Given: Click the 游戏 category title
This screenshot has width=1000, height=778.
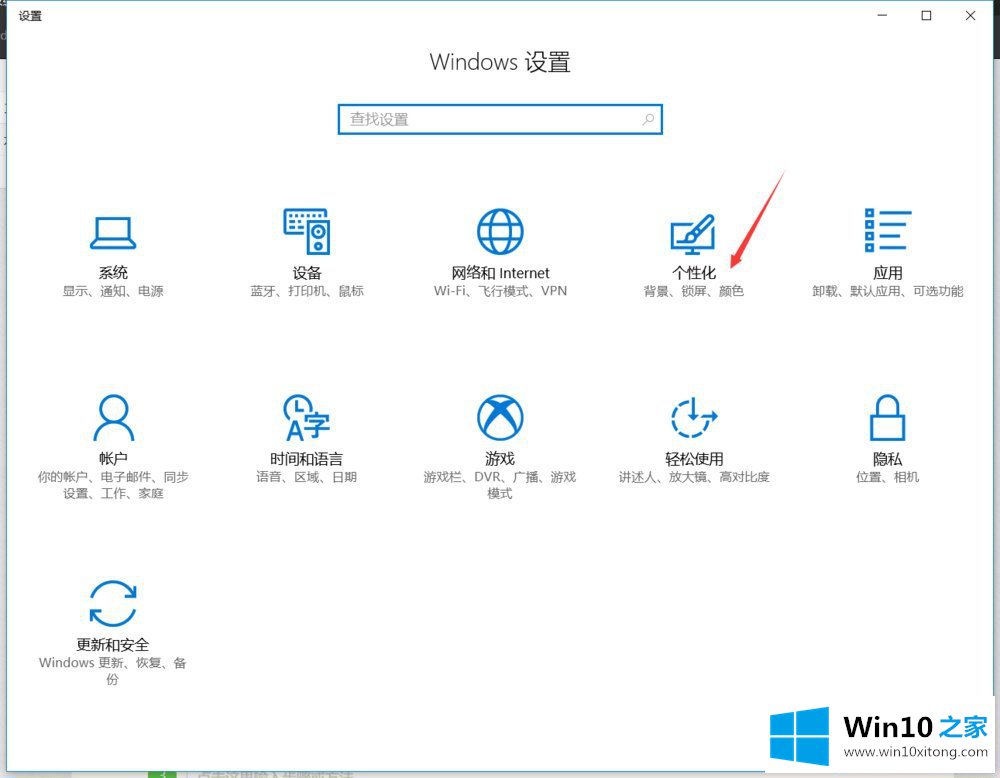Looking at the screenshot, I should pyautogui.click(x=500, y=459).
